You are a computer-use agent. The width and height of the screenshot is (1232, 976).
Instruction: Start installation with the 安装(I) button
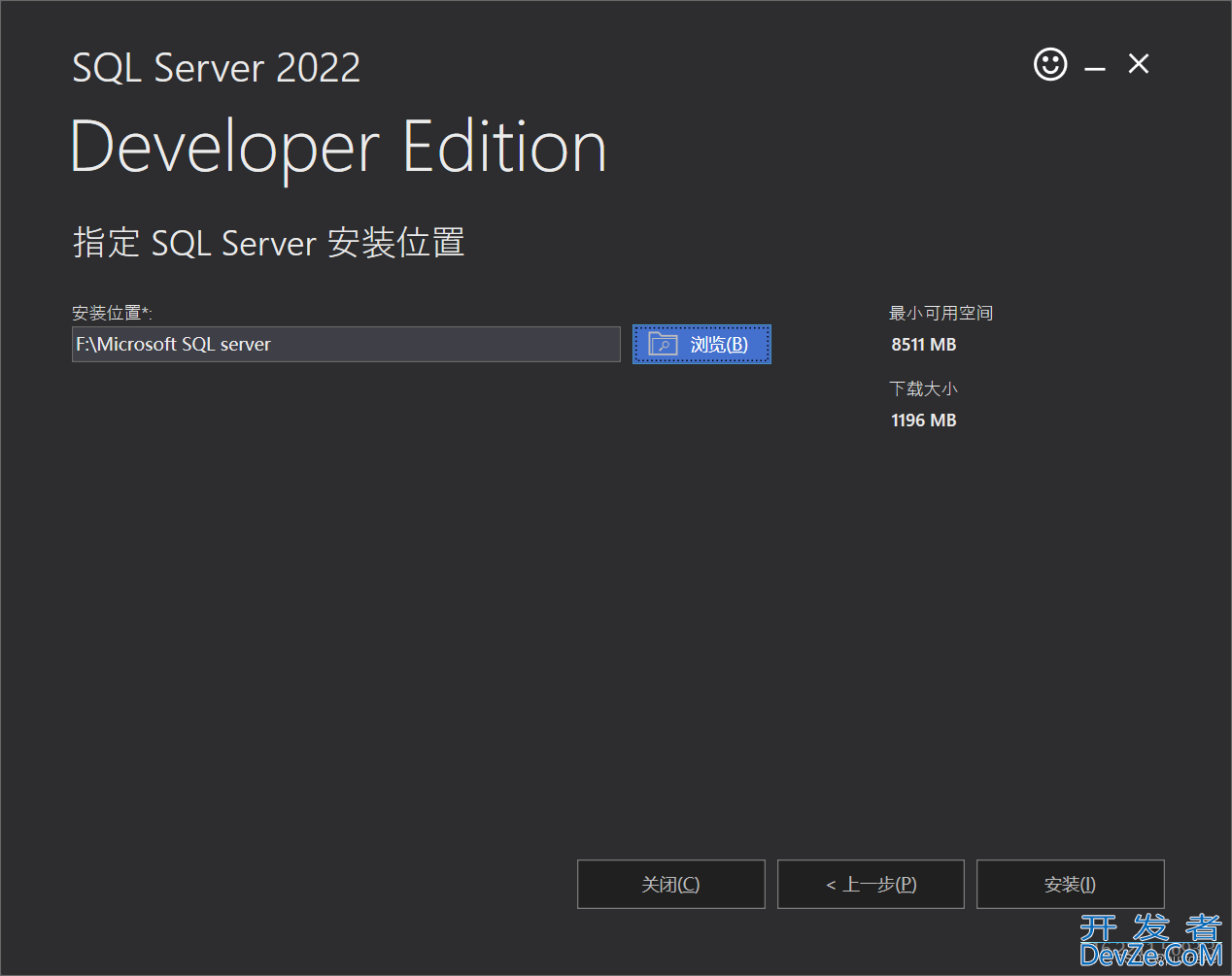pyautogui.click(x=1070, y=884)
